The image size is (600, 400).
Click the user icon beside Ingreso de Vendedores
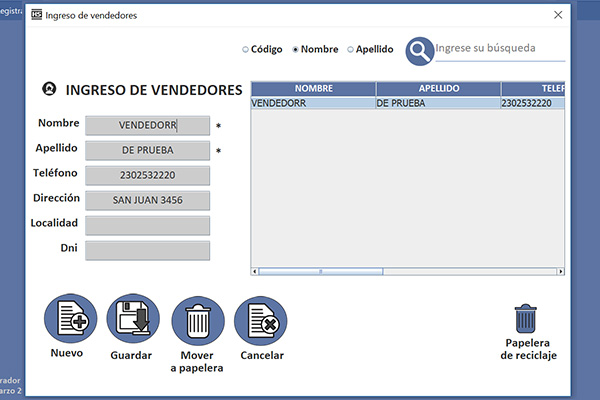48,89
